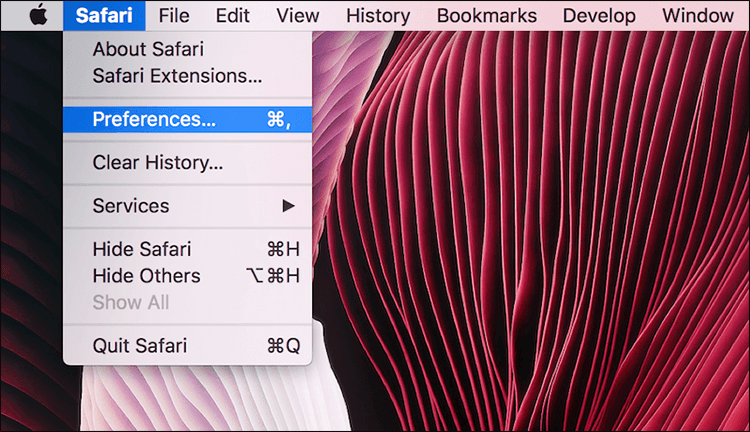Open the Edit menu
The width and height of the screenshot is (750, 432).
pos(233,15)
